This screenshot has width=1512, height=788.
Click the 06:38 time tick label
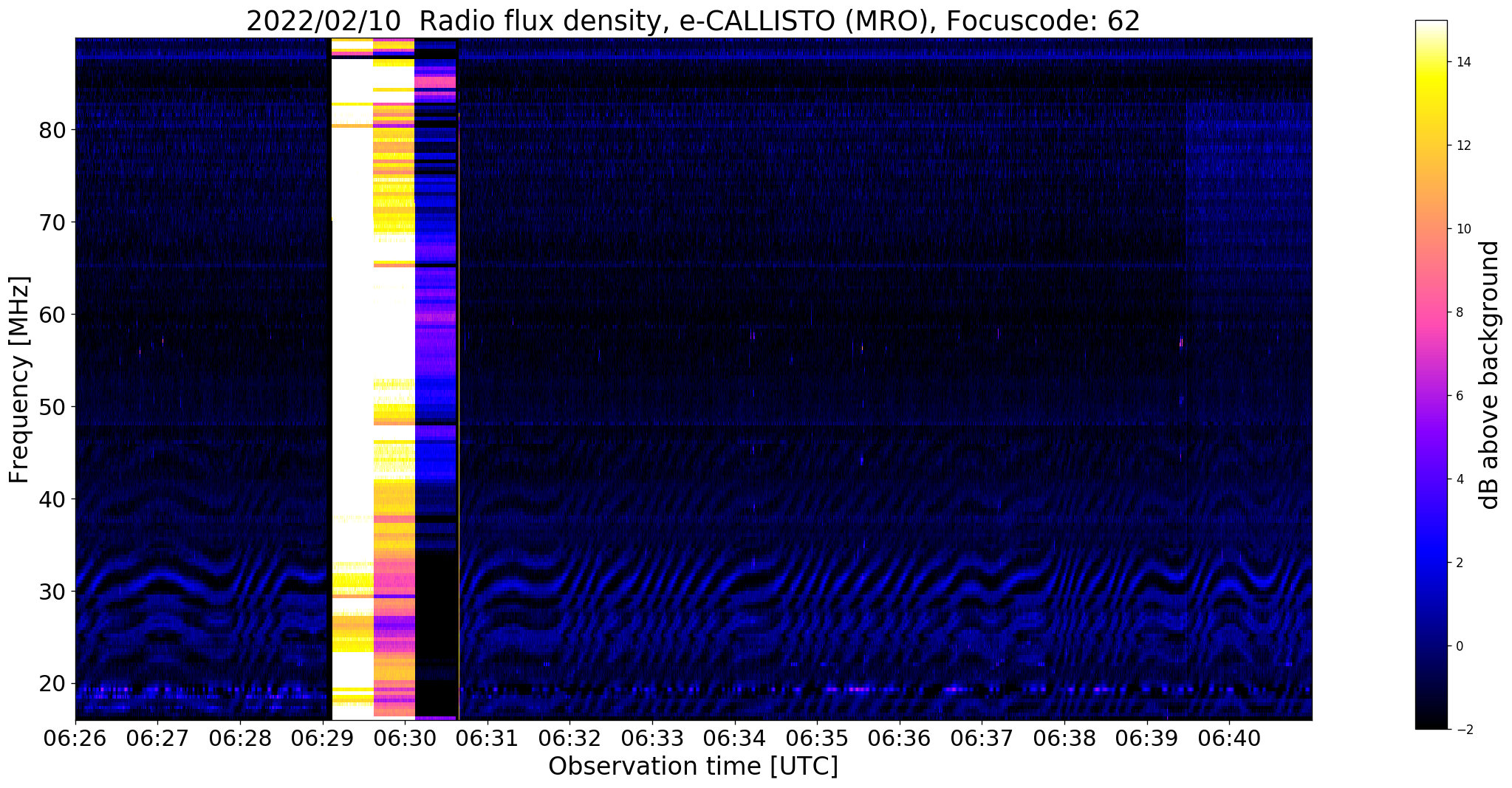(1064, 739)
